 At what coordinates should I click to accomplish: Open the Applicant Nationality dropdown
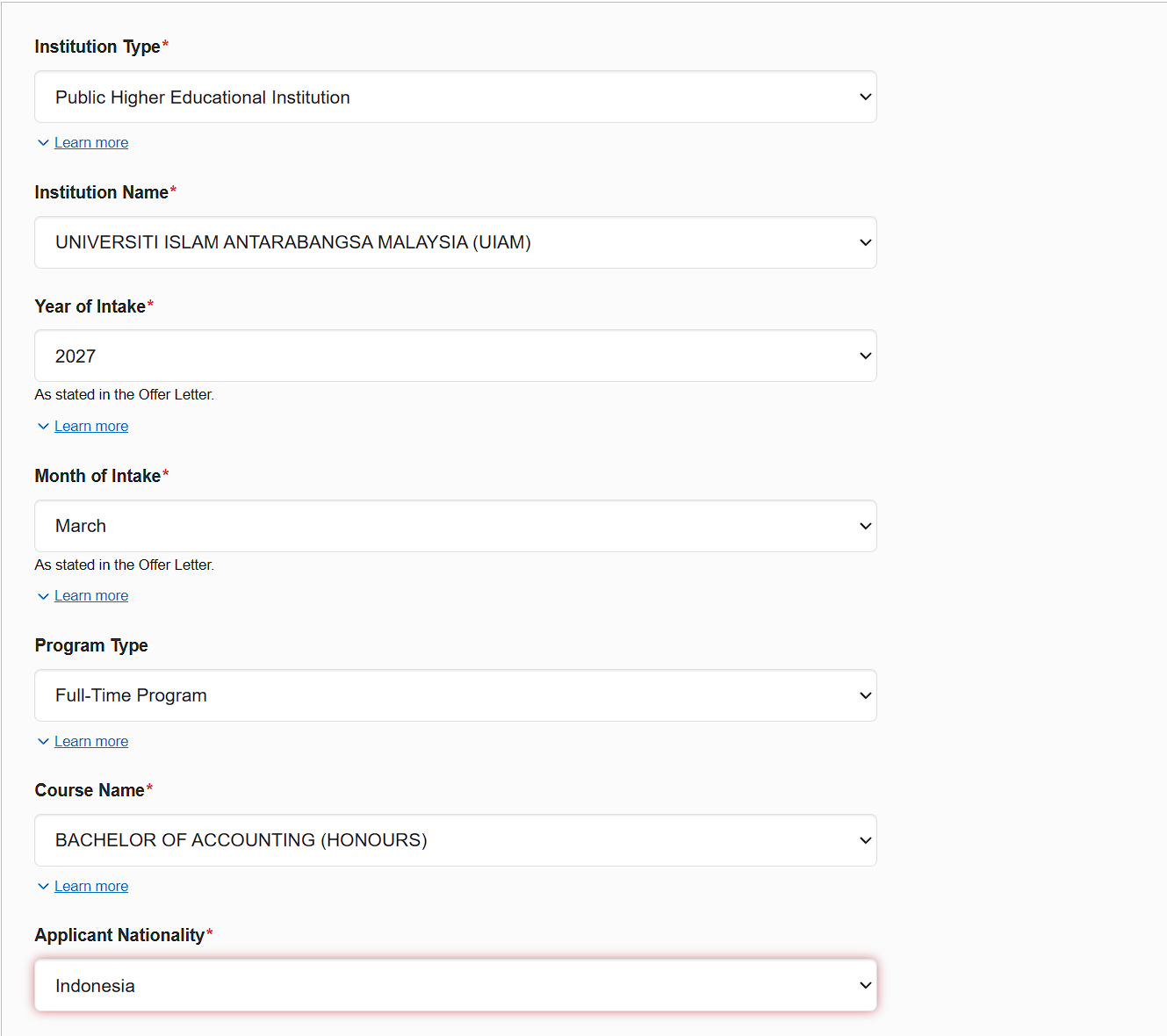click(456, 985)
